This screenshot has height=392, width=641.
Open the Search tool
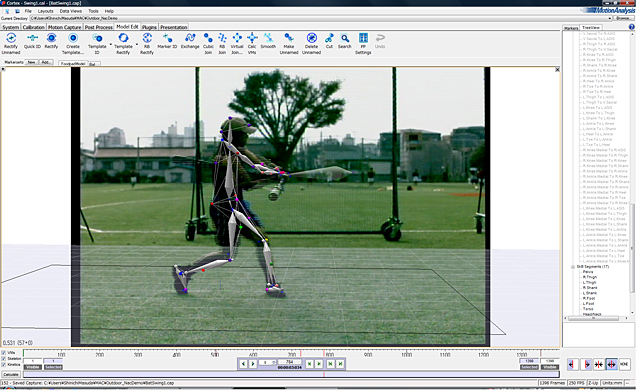345,38
